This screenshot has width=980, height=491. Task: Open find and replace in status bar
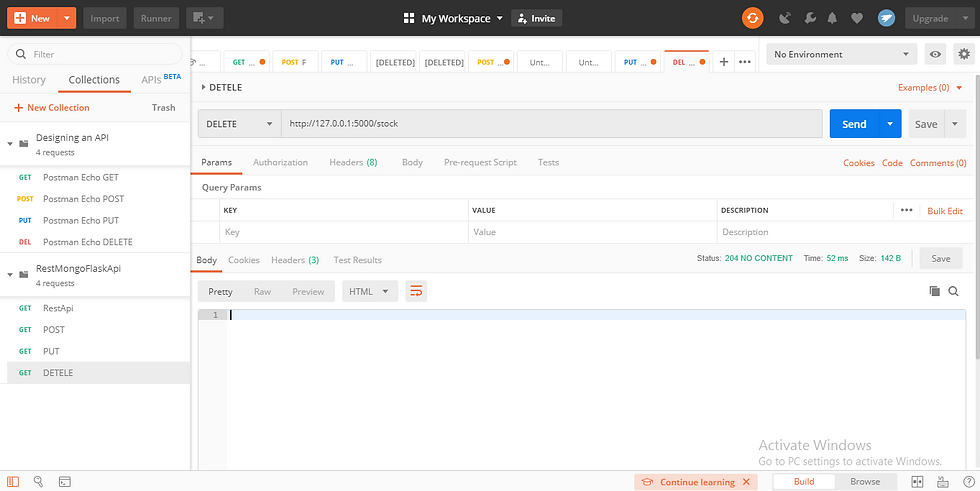coord(39,482)
